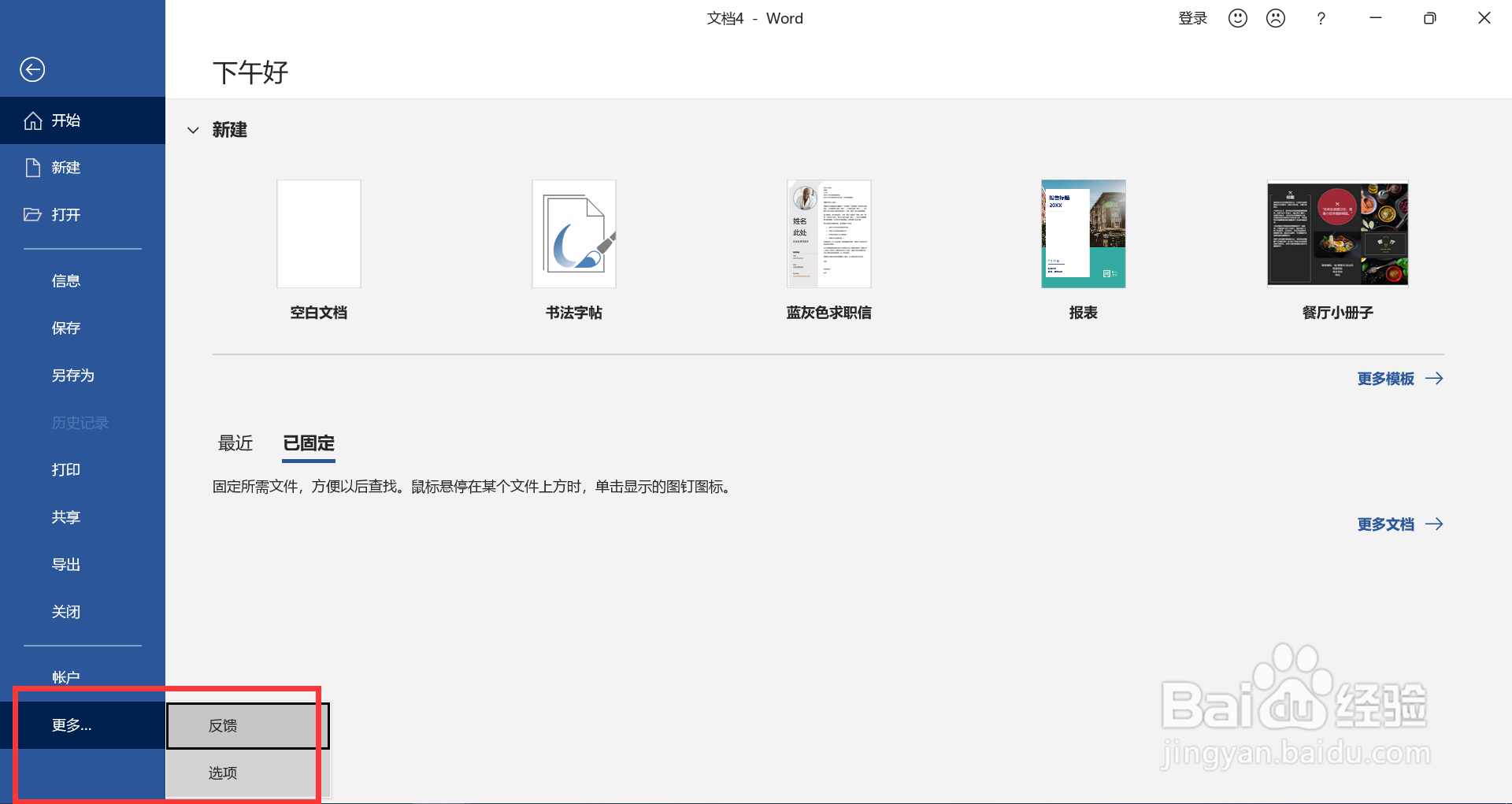Select the 报表 template thumbnail
The width and height of the screenshot is (1512, 804).
click(1084, 234)
